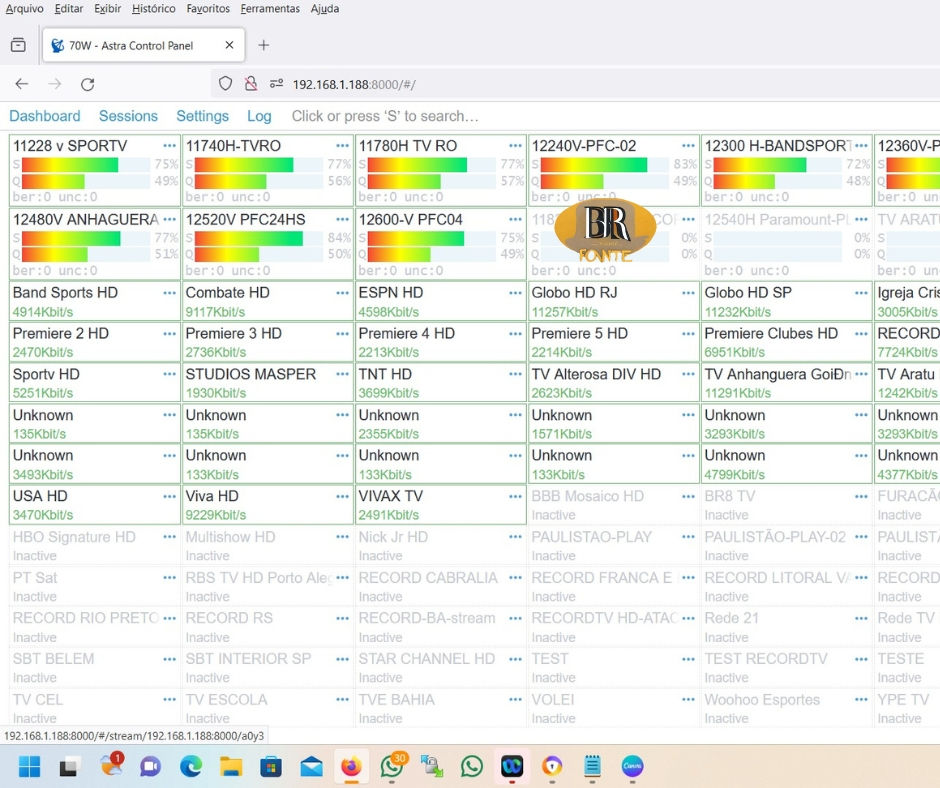Image resolution: width=940 pixels, height=788 pixels.
Task: Open the Arquivo menu
Action: click(25, 8)
